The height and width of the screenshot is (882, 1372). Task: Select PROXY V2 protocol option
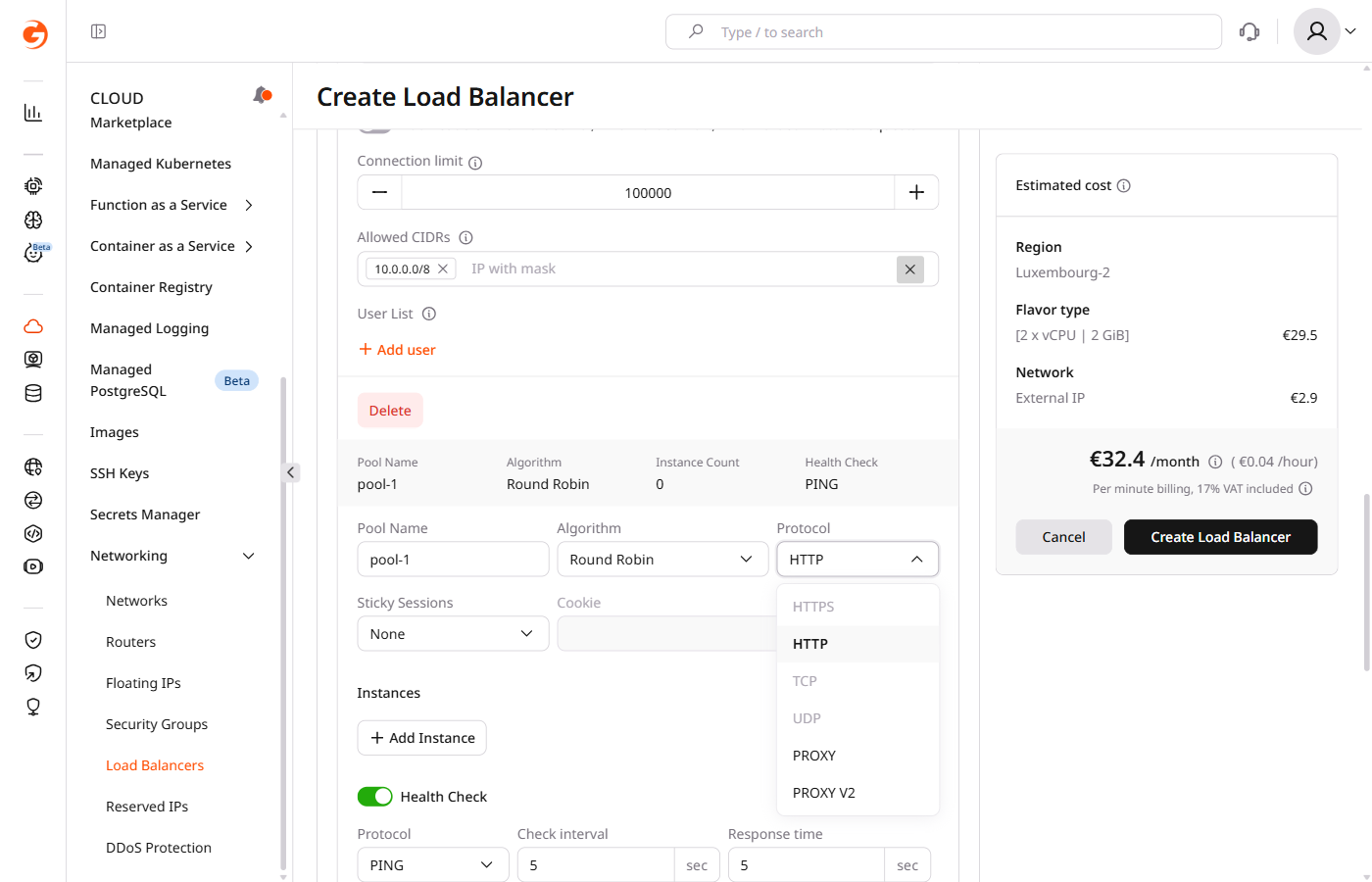tap(857, 793)
